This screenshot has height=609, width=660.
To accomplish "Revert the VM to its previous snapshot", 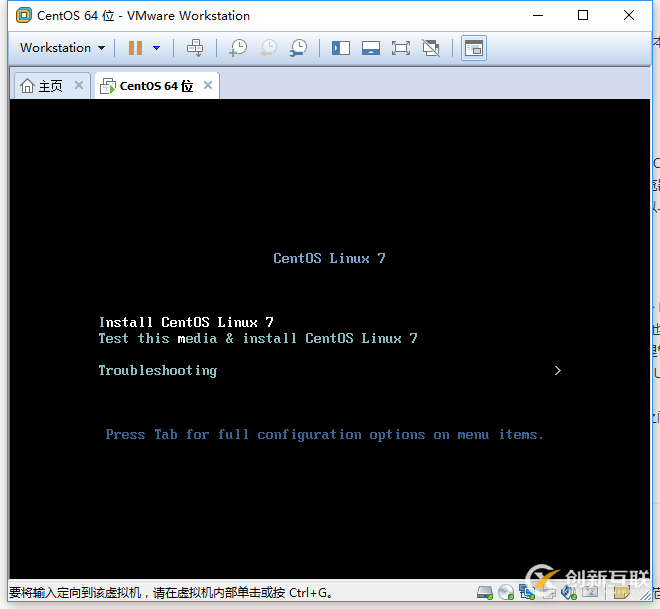I will [x=268, y=48].
